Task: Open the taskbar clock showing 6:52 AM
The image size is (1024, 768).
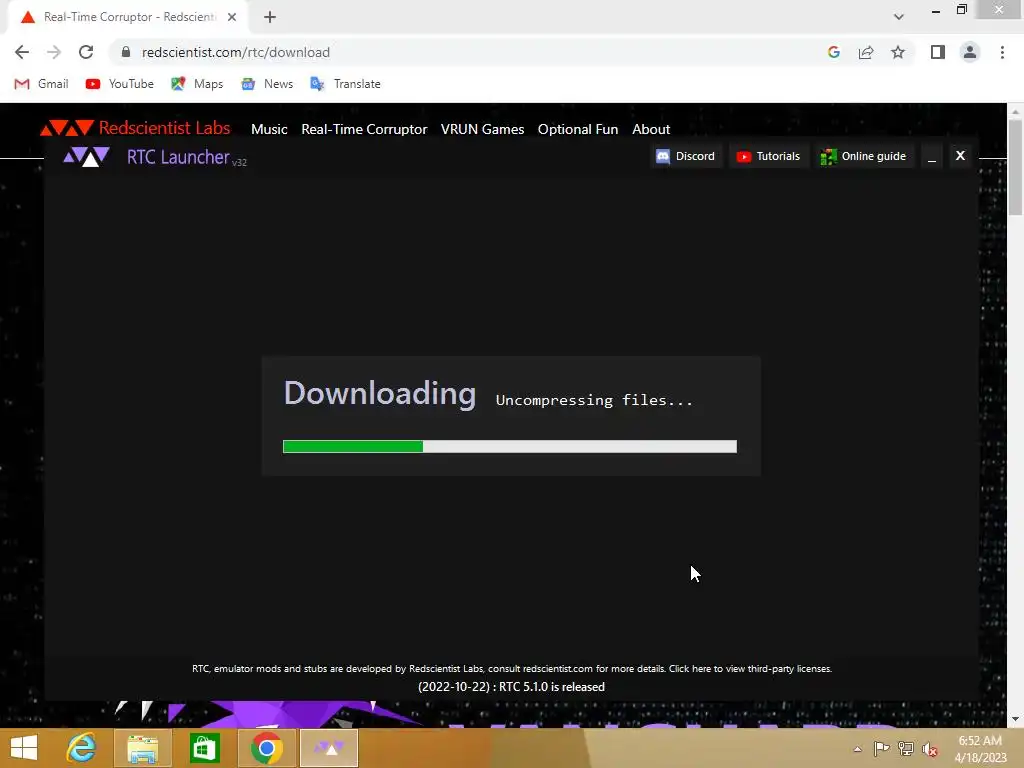Action: pyautogui.click(x=980, y=749)
